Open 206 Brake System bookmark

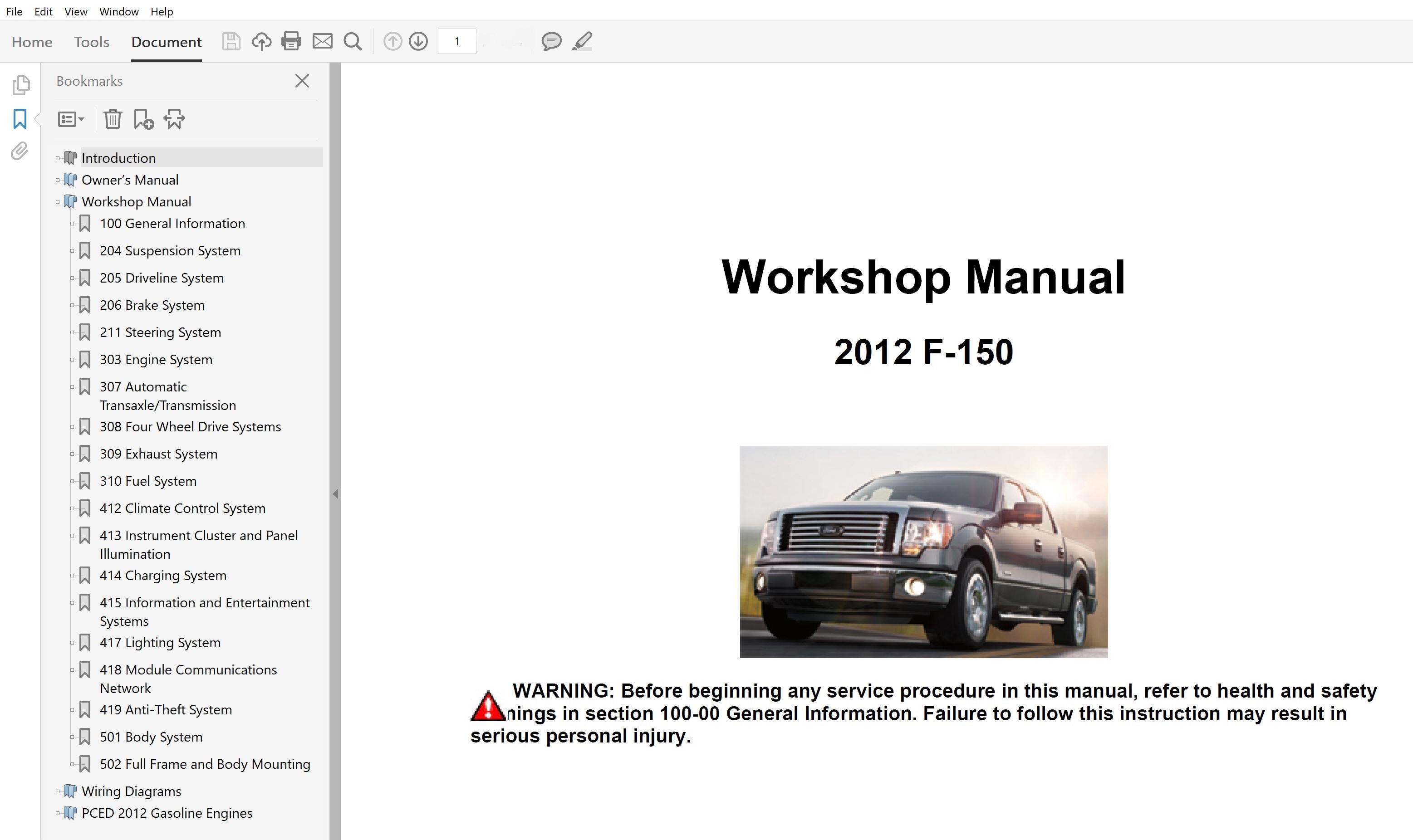[152, 305]
